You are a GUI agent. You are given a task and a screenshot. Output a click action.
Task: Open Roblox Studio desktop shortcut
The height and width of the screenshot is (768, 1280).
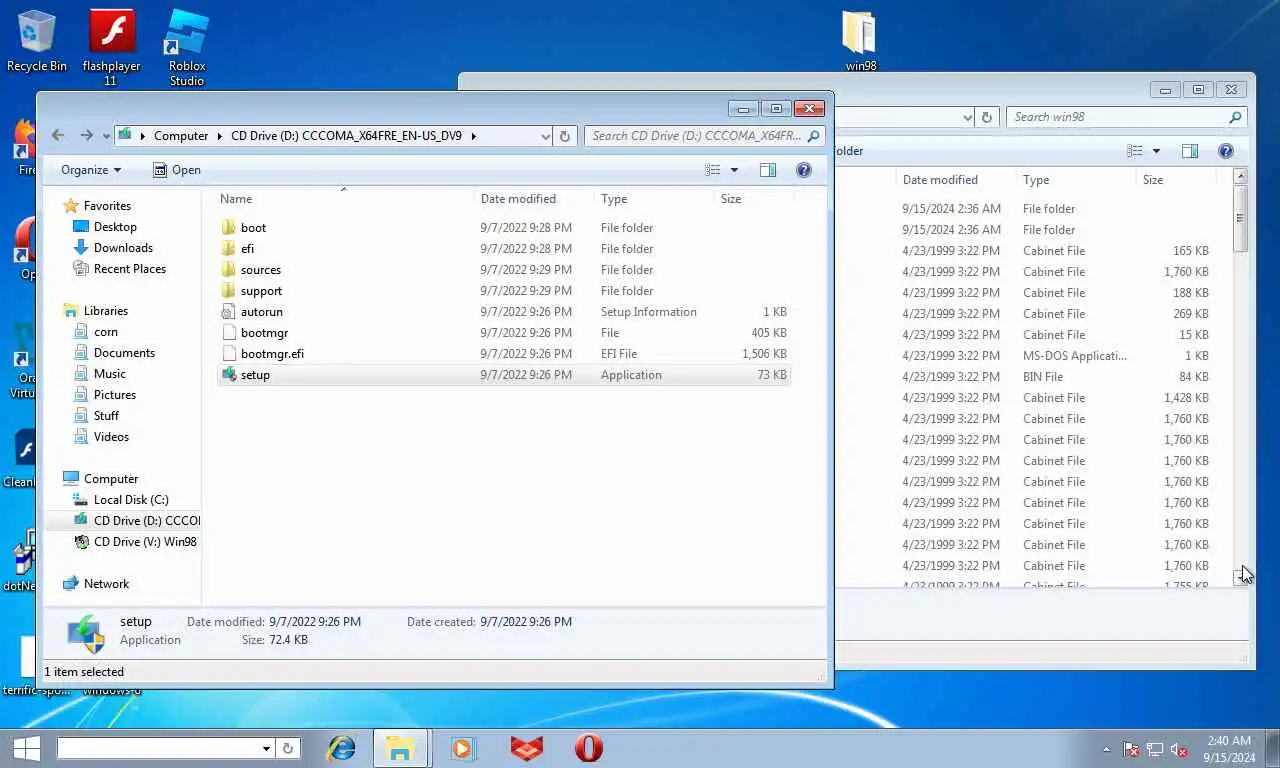(x=187, y=47)
